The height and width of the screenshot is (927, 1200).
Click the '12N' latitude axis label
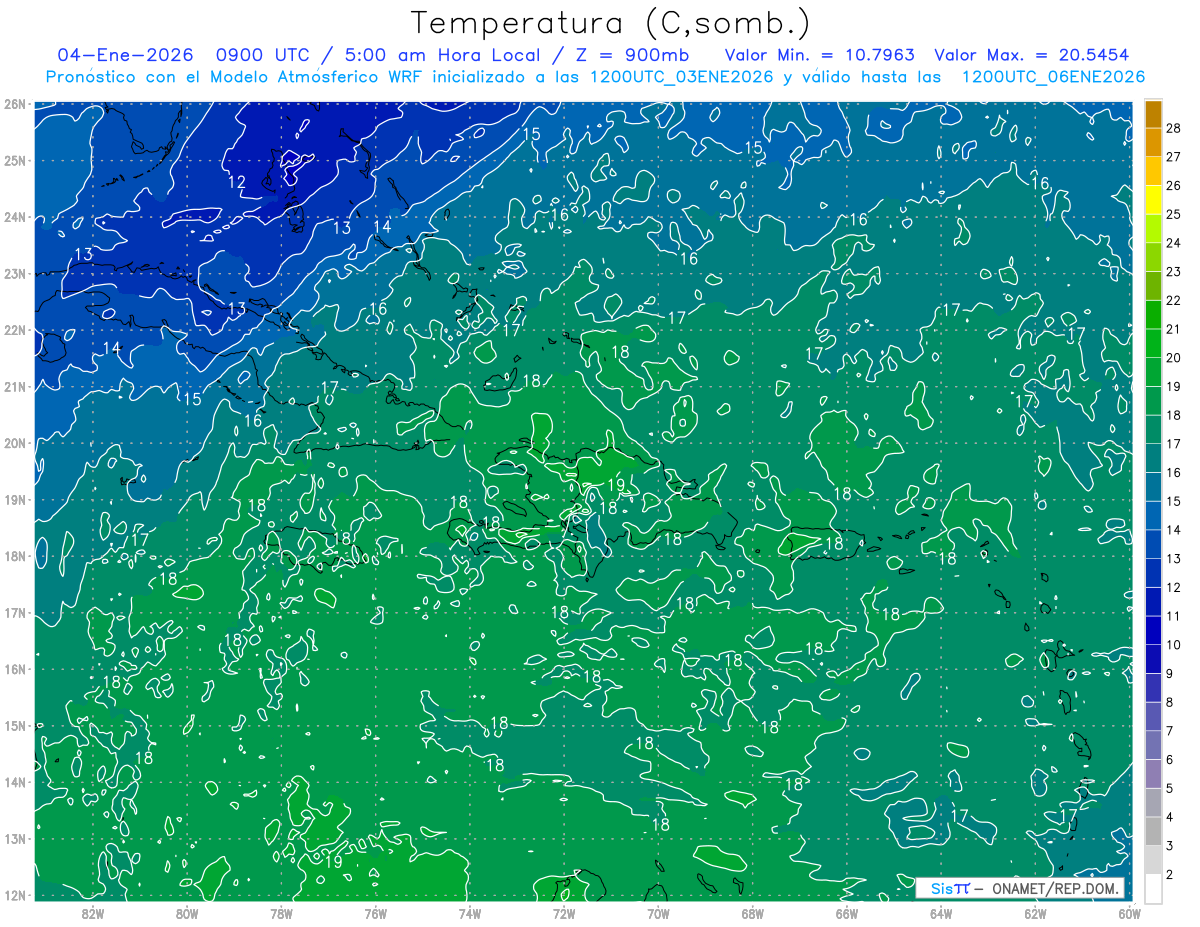point(14,895)
